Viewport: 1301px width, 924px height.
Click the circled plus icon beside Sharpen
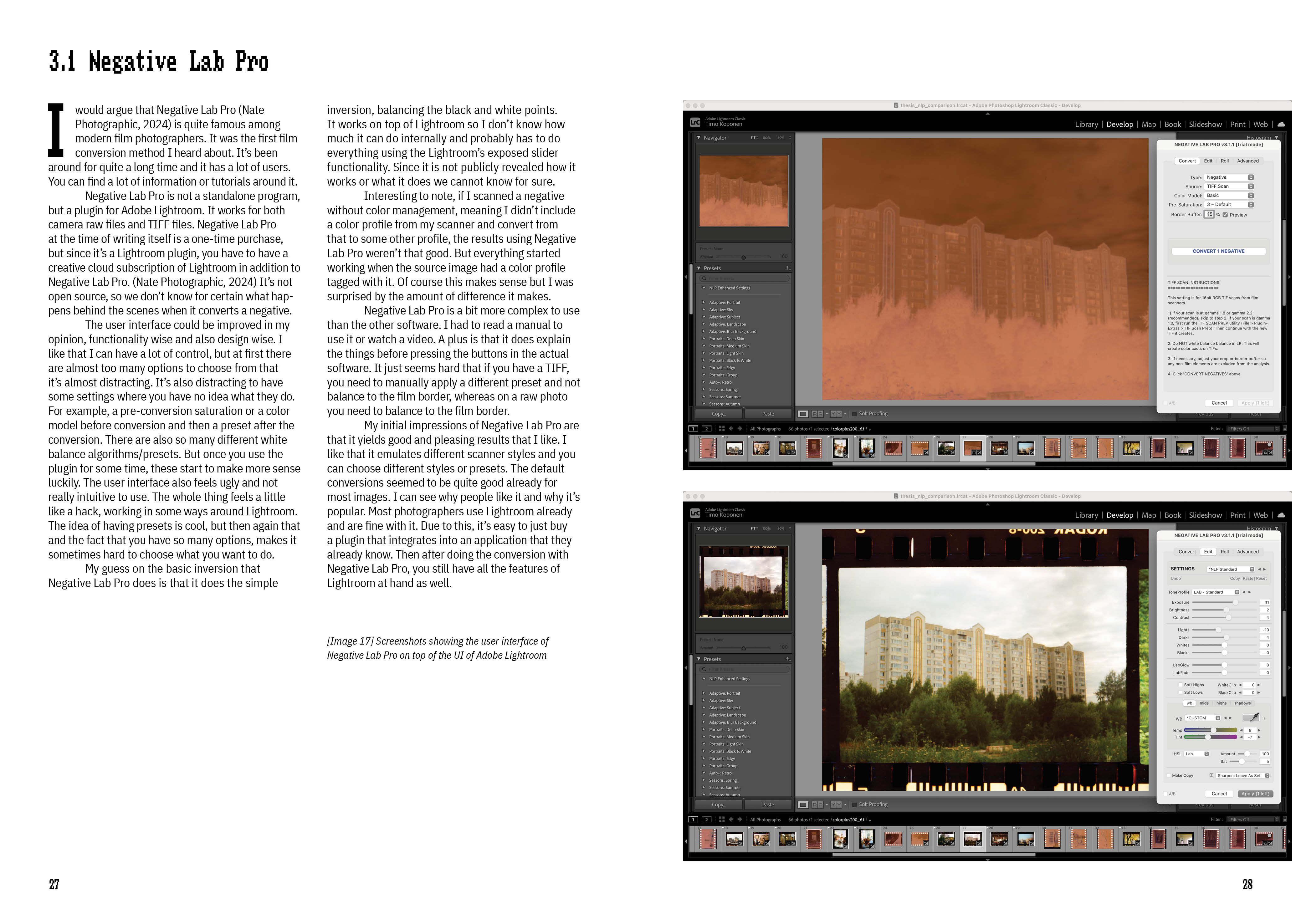(x=1211, y=775)
